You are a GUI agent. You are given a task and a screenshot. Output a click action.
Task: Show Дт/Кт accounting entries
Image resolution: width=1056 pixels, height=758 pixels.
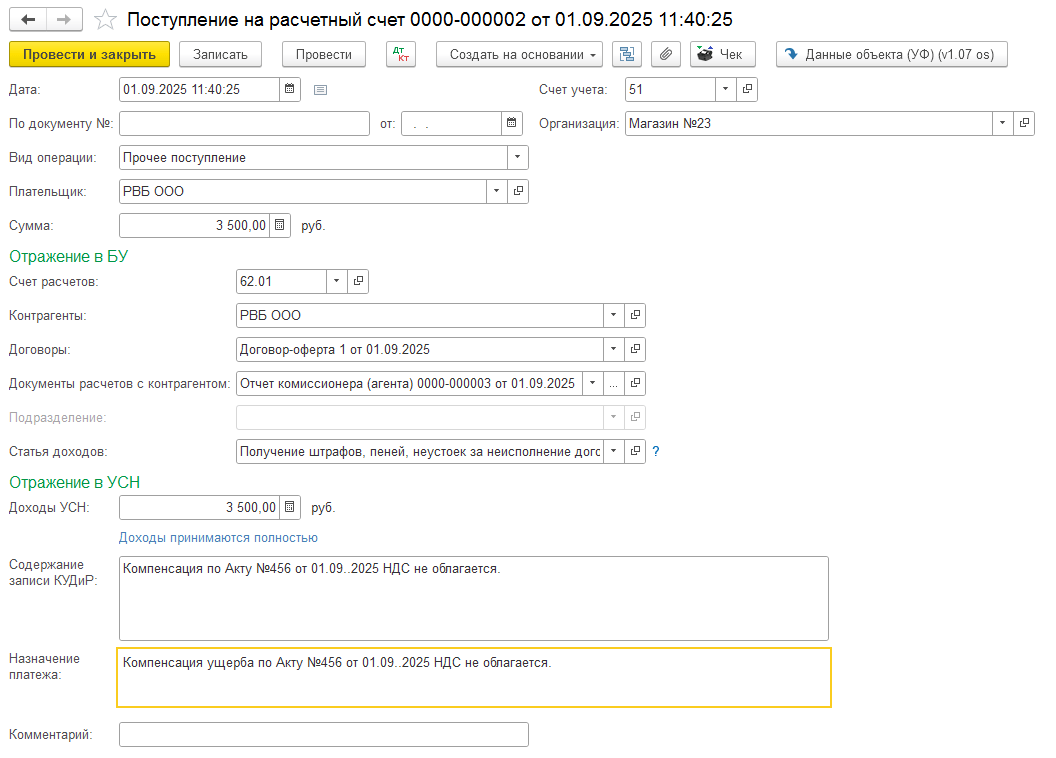401,54
